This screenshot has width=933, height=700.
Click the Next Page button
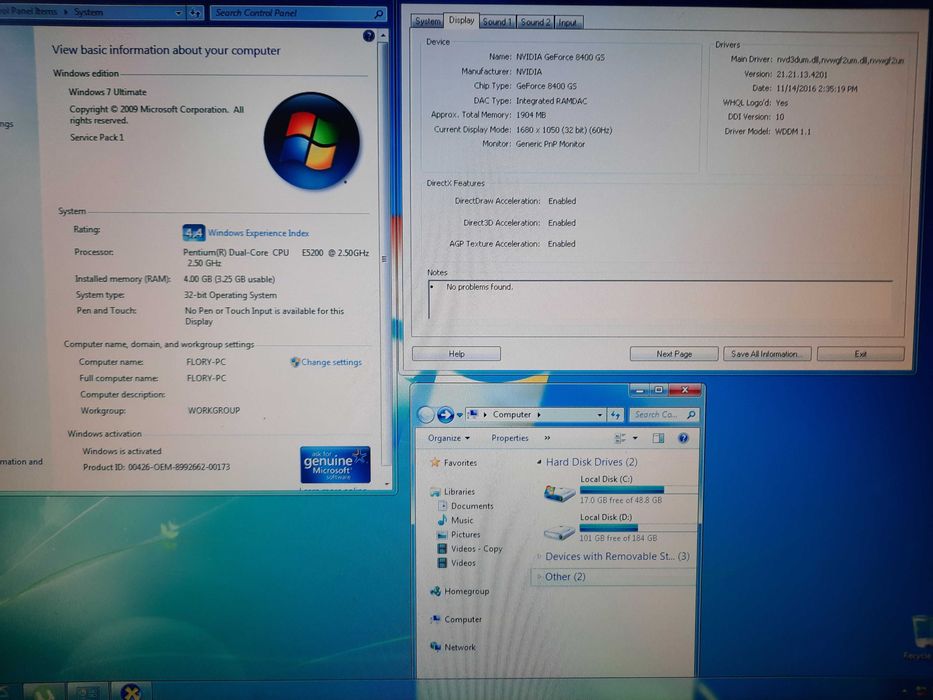click(674, 354)
